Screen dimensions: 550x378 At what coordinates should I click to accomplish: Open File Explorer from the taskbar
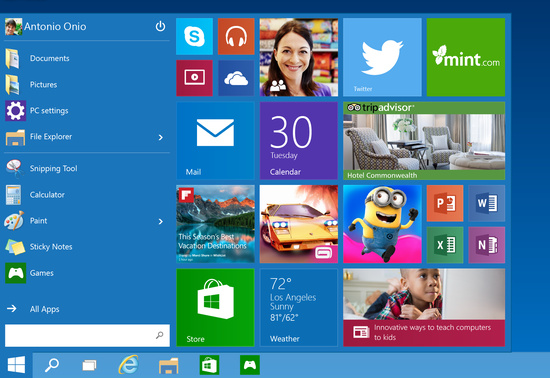[x=169, y=366]
